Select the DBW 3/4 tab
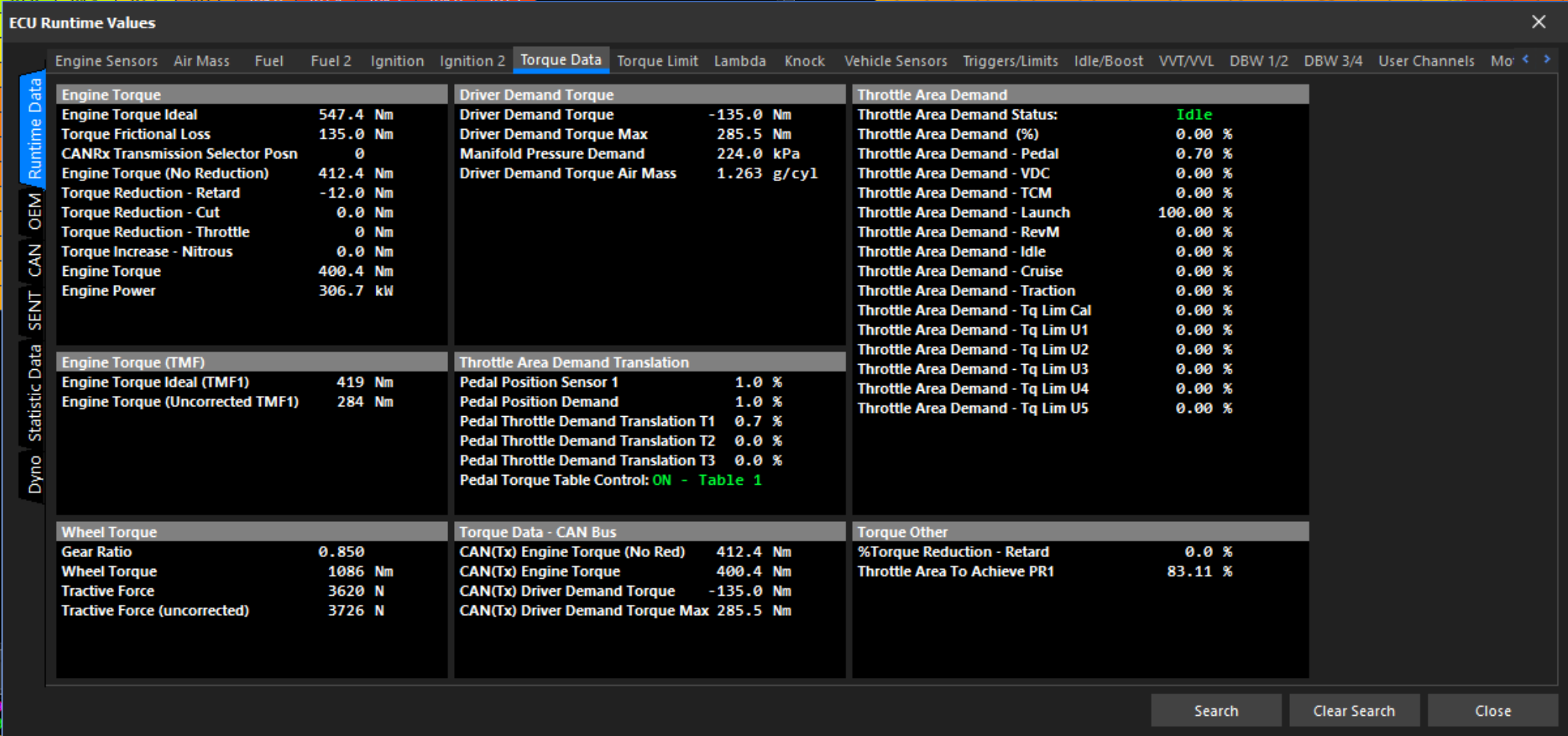 click(1332, 61)
